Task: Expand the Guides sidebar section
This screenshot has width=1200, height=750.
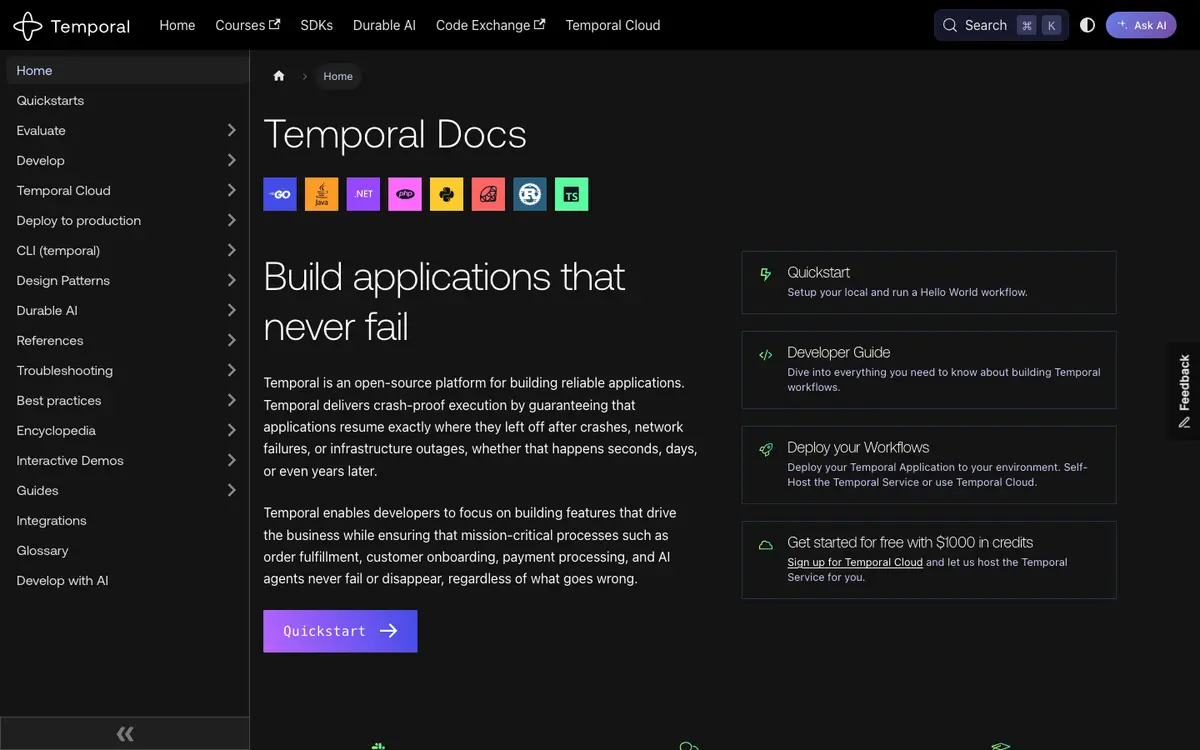Action: (231, 490)
